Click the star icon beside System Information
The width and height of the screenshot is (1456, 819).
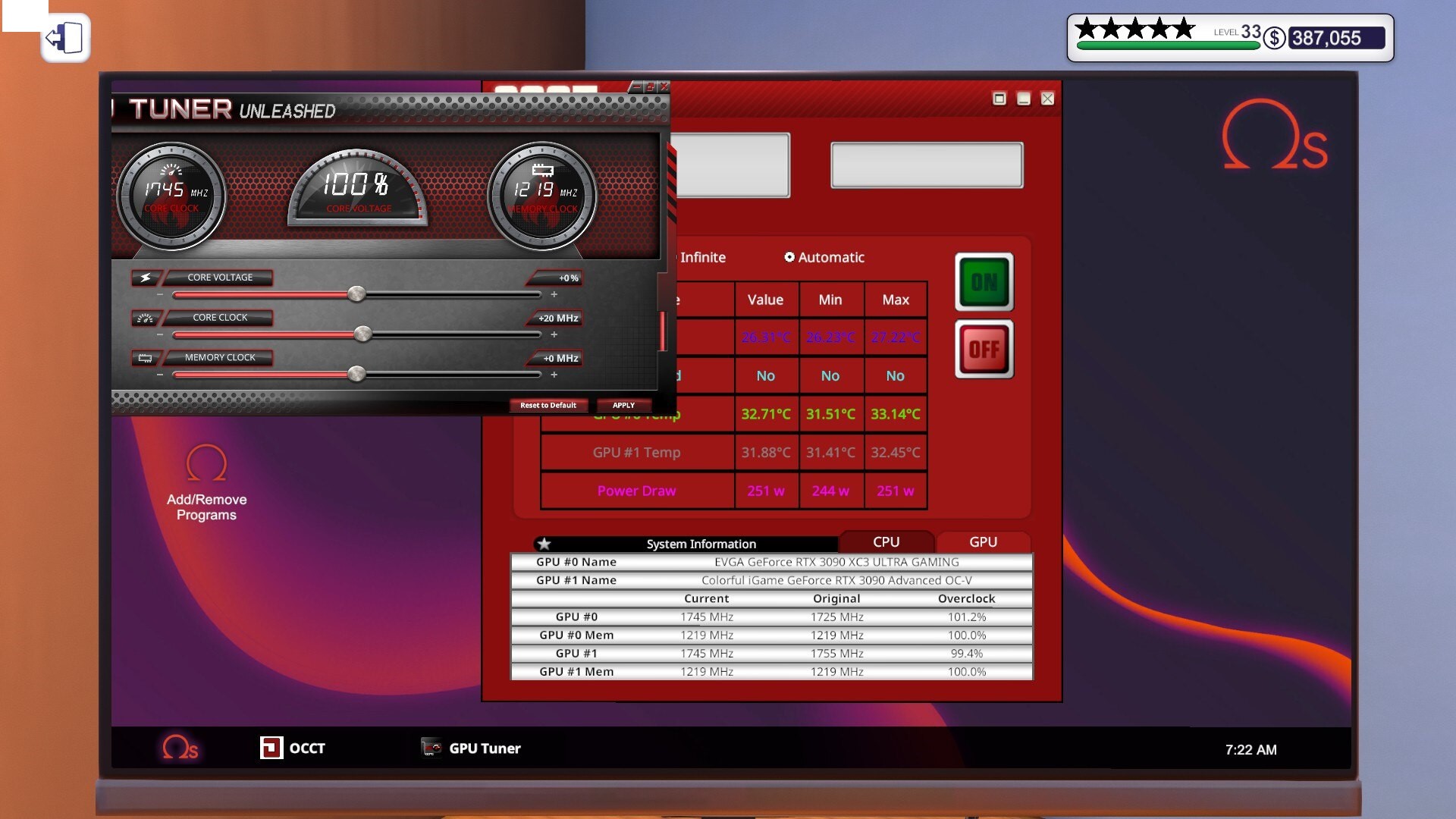coord(544,544)
